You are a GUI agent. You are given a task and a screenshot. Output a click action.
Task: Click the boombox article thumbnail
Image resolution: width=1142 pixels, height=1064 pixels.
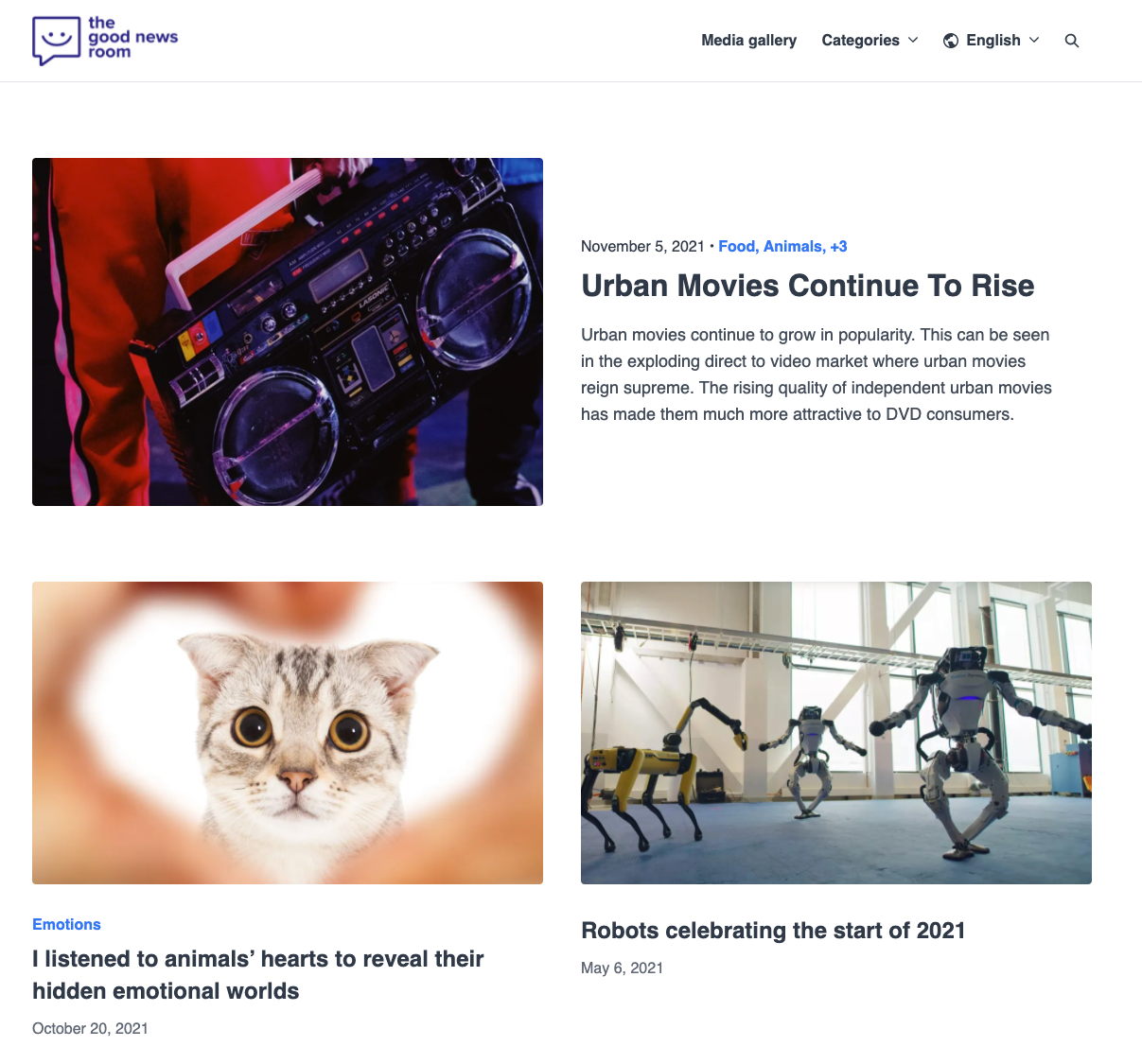coord(288,332)
